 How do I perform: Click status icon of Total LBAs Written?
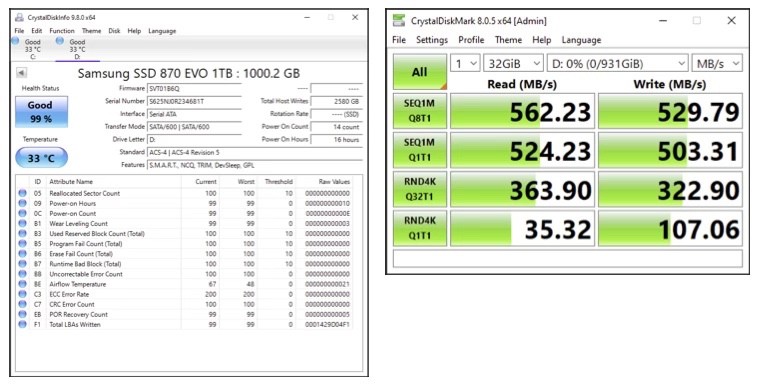tap(22, 325)
